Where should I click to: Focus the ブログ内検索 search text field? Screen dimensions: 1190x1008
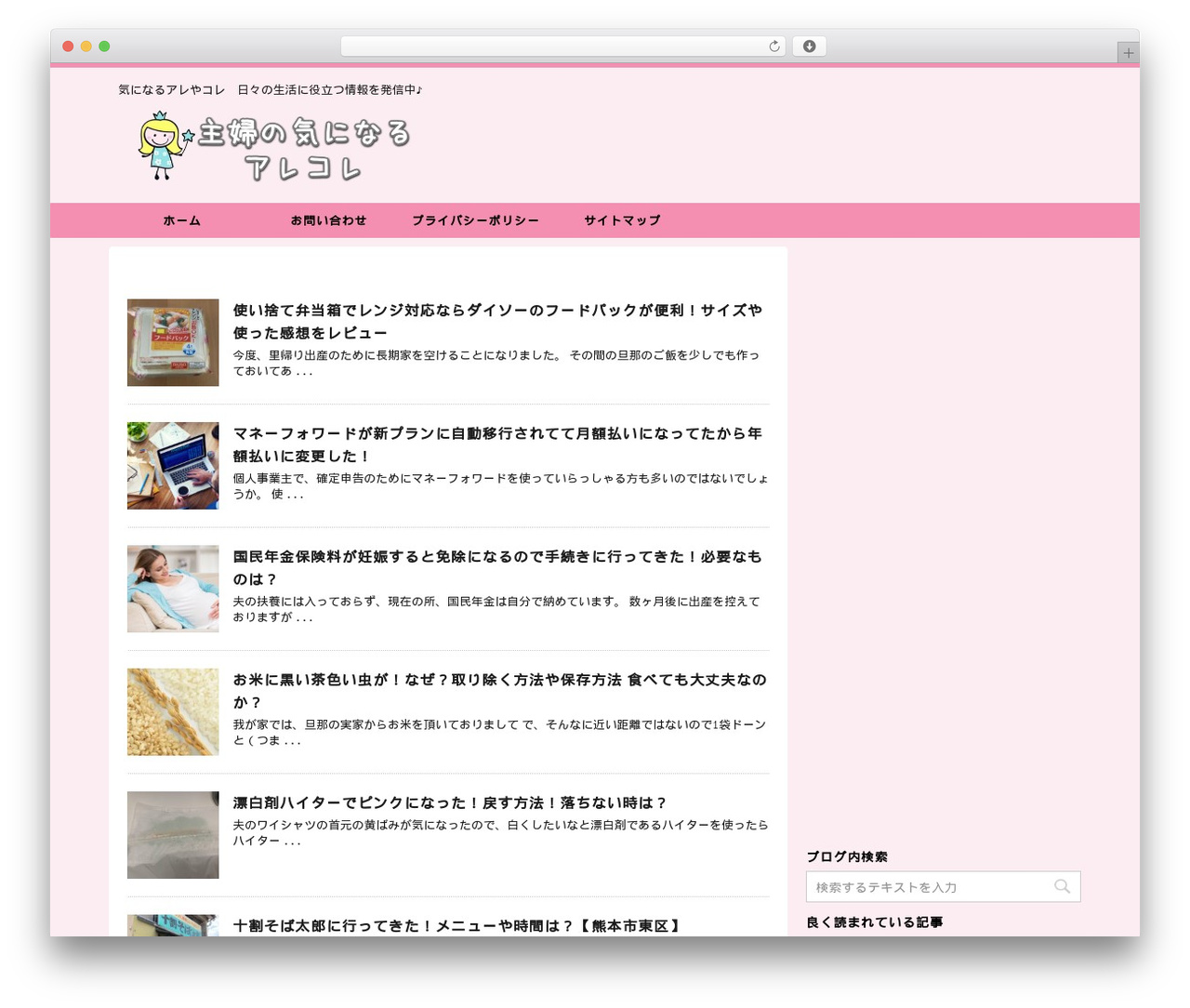tap(943, 887)
